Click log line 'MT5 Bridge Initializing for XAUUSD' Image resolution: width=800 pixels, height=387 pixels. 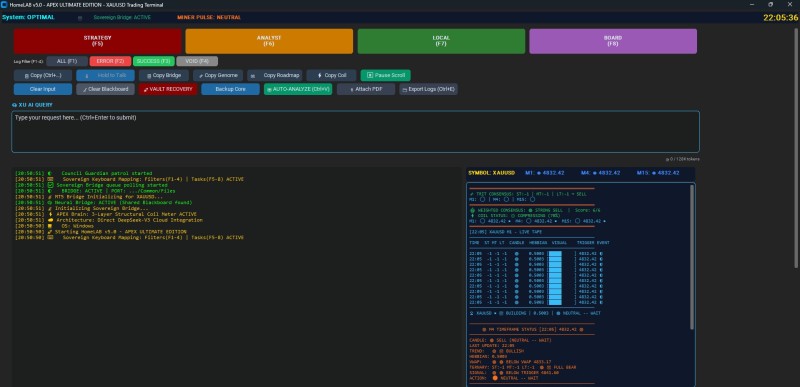pos(89,197)
